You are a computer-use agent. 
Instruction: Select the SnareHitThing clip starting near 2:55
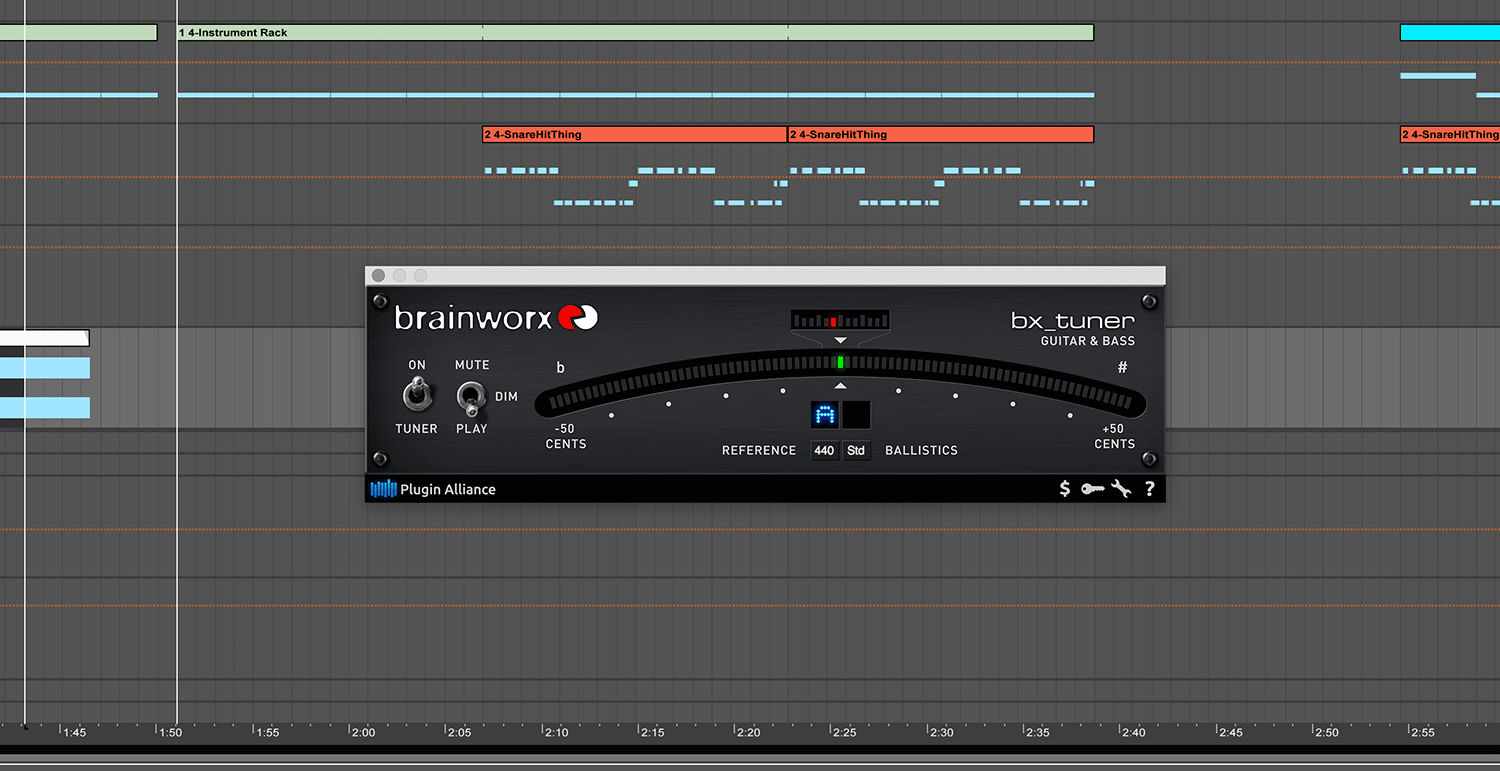click(x=1450, y=134)
